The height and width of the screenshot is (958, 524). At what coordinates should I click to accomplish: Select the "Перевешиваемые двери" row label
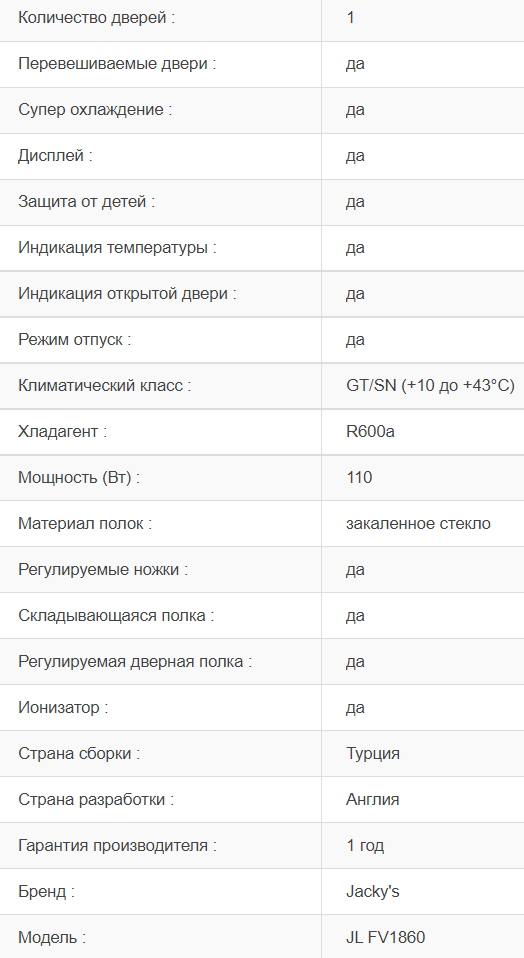(x=117, y=64)
